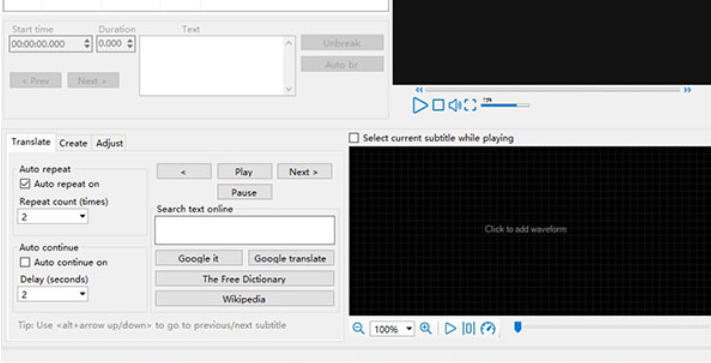This screenshot has width=711, height=363.
Task: Click the previous '<' button
Action: tap(184, 172)
